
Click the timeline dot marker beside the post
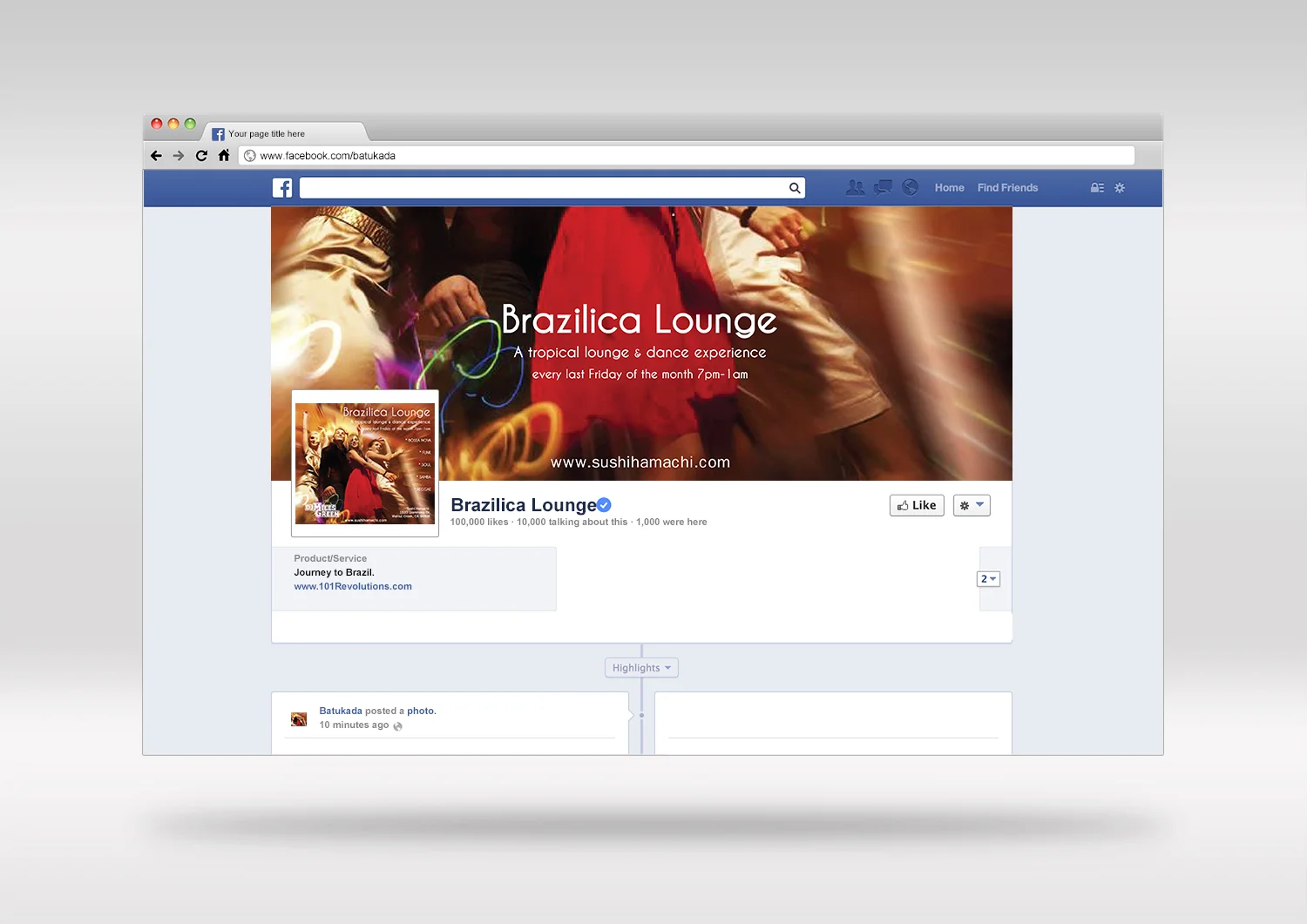(642, 716)
